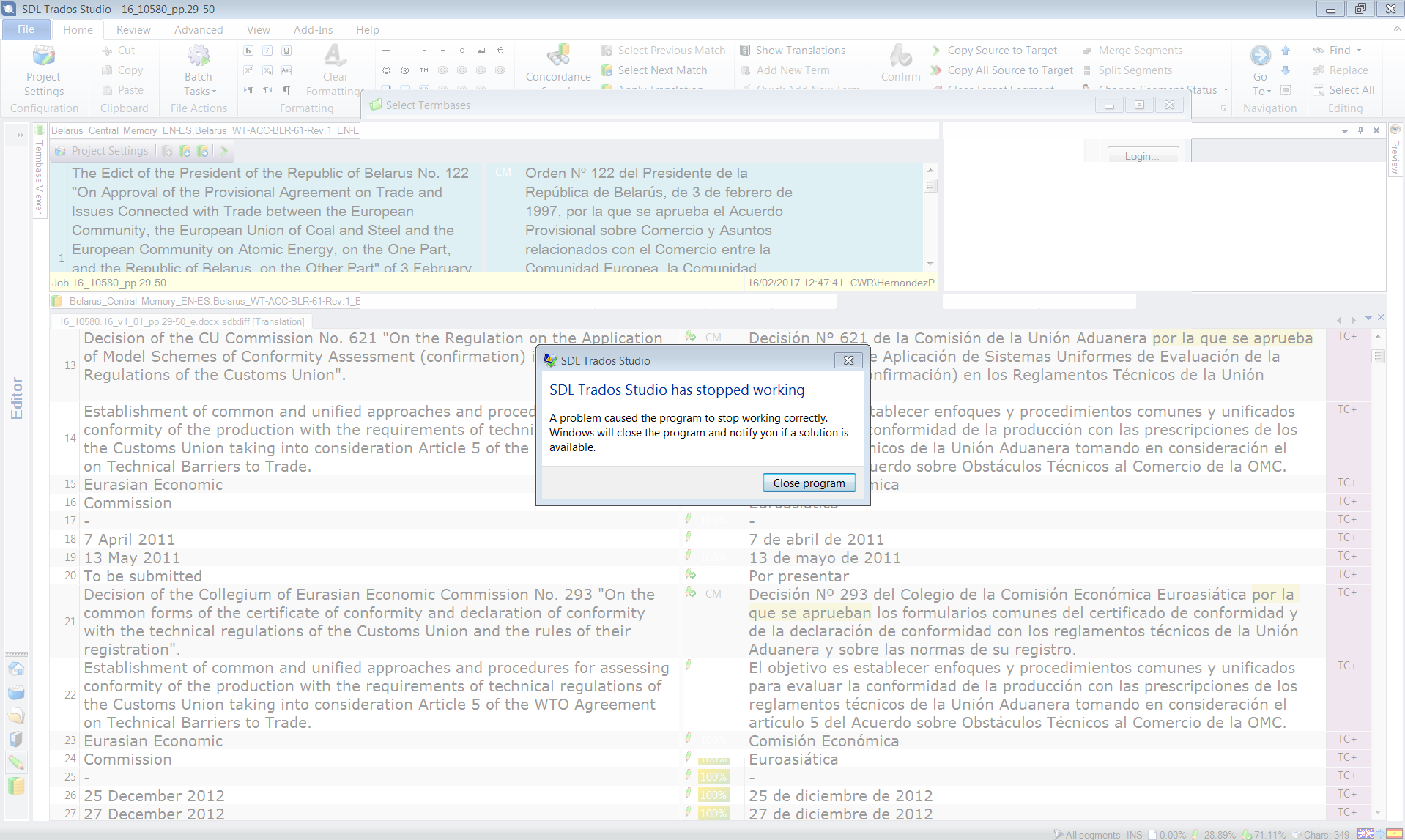Open the ribbon group dialog launcher
Screen dimensions: 1405x840
click(x=1223, y=108)
